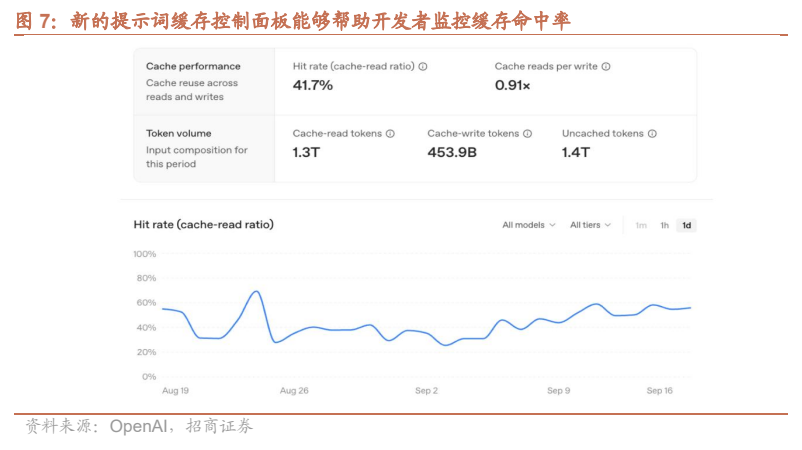This screenshot has width=802, height=450.
Task: Click the Sep 2 axis label
Action: tap(426, 391)
